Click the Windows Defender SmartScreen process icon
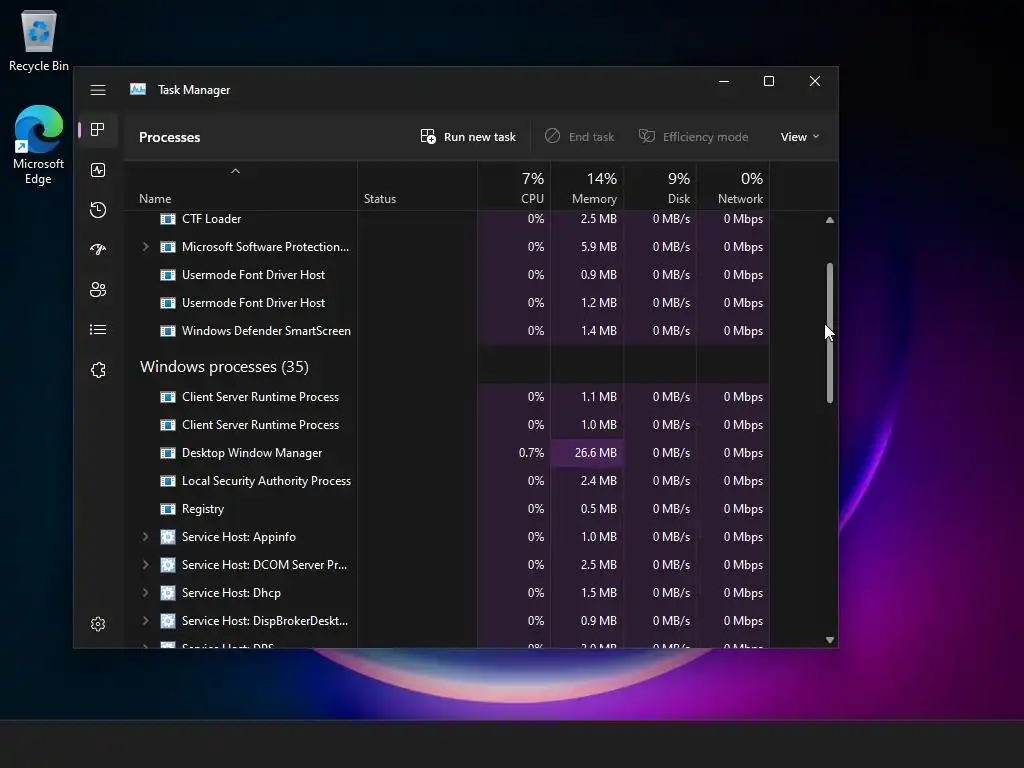The height and width of the screenshot is (768, 1024). pos(168,331)
